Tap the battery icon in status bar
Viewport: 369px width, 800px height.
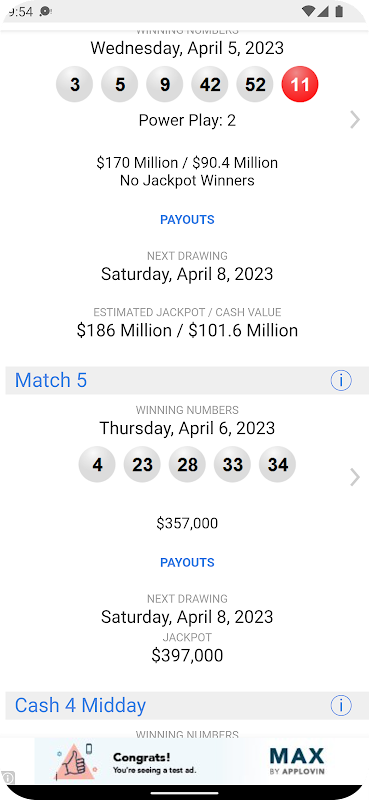[339, 11]
